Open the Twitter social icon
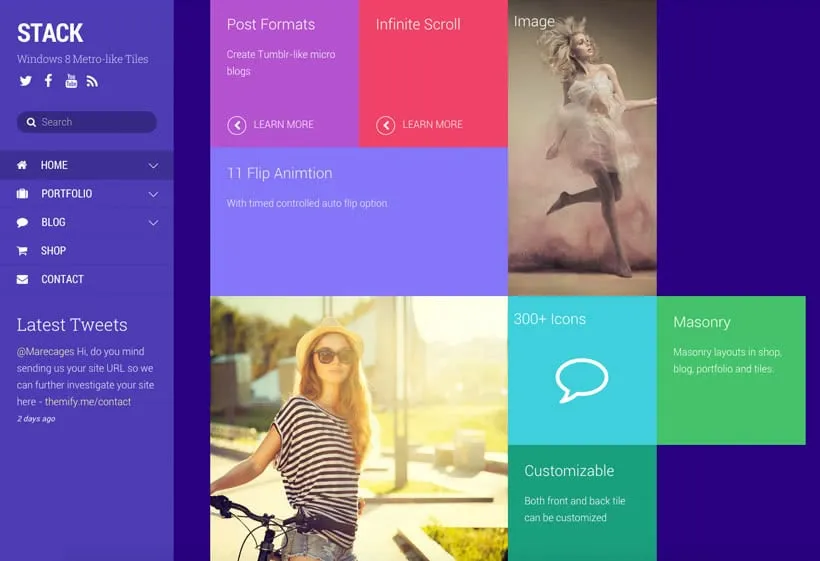 pos(25,81)
